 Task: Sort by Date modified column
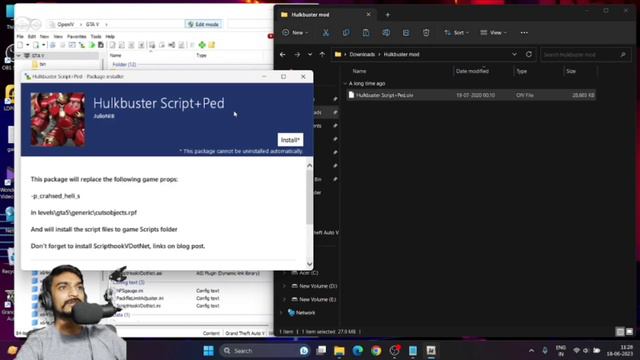click(472, 71)
